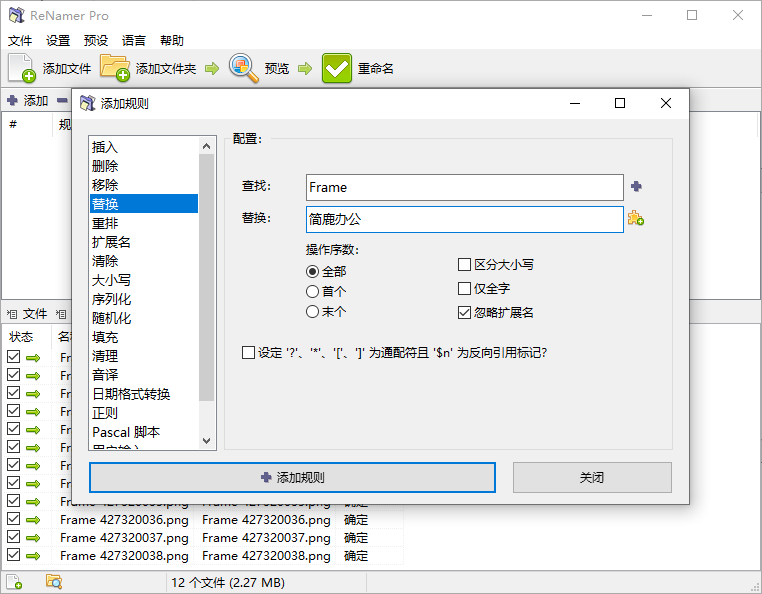The image size is (762, 594).
Task: Click the rule list scroll down arrow
Action: 207,440
